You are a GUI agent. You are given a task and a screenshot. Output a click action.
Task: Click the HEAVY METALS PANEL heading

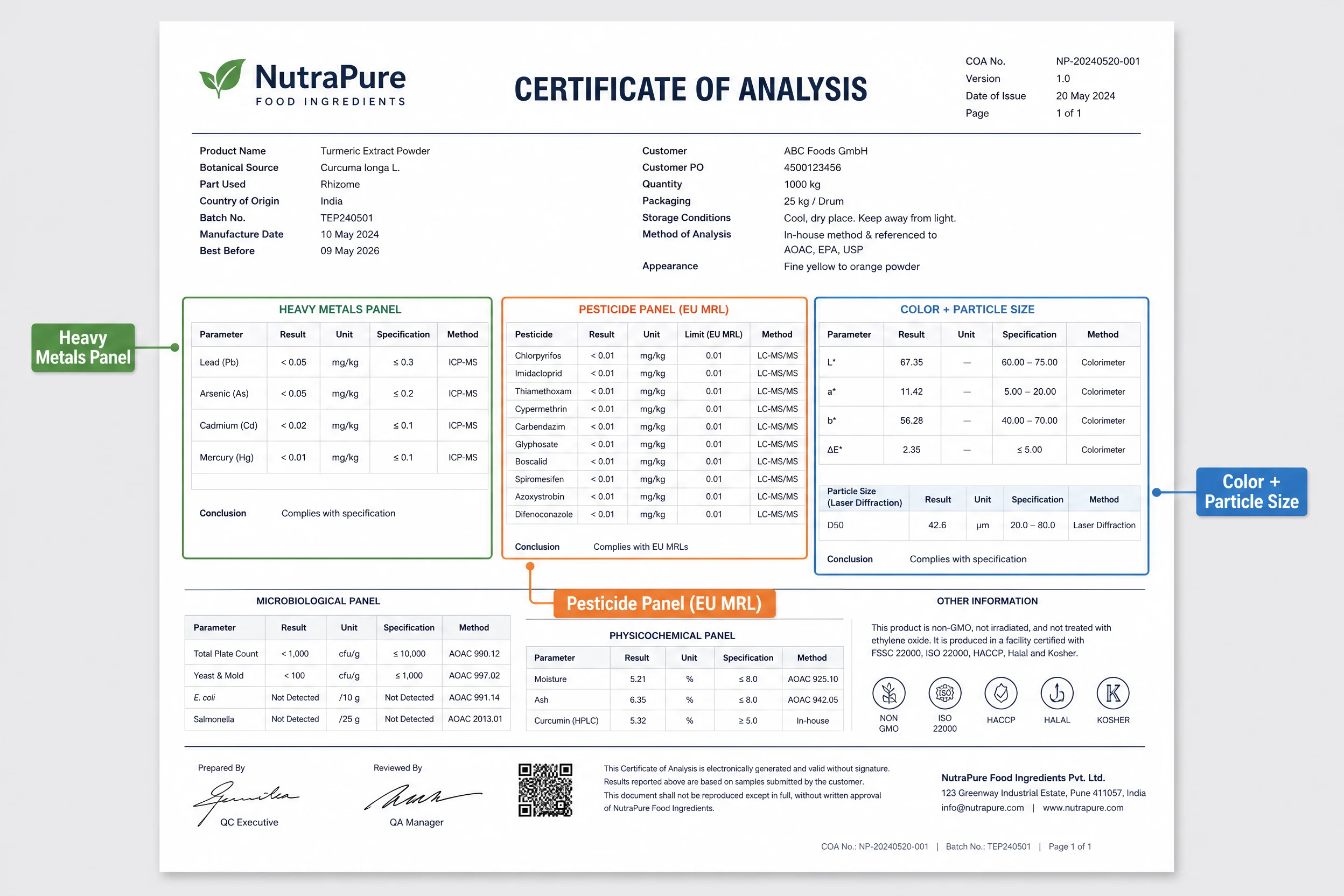pos(340,309)
